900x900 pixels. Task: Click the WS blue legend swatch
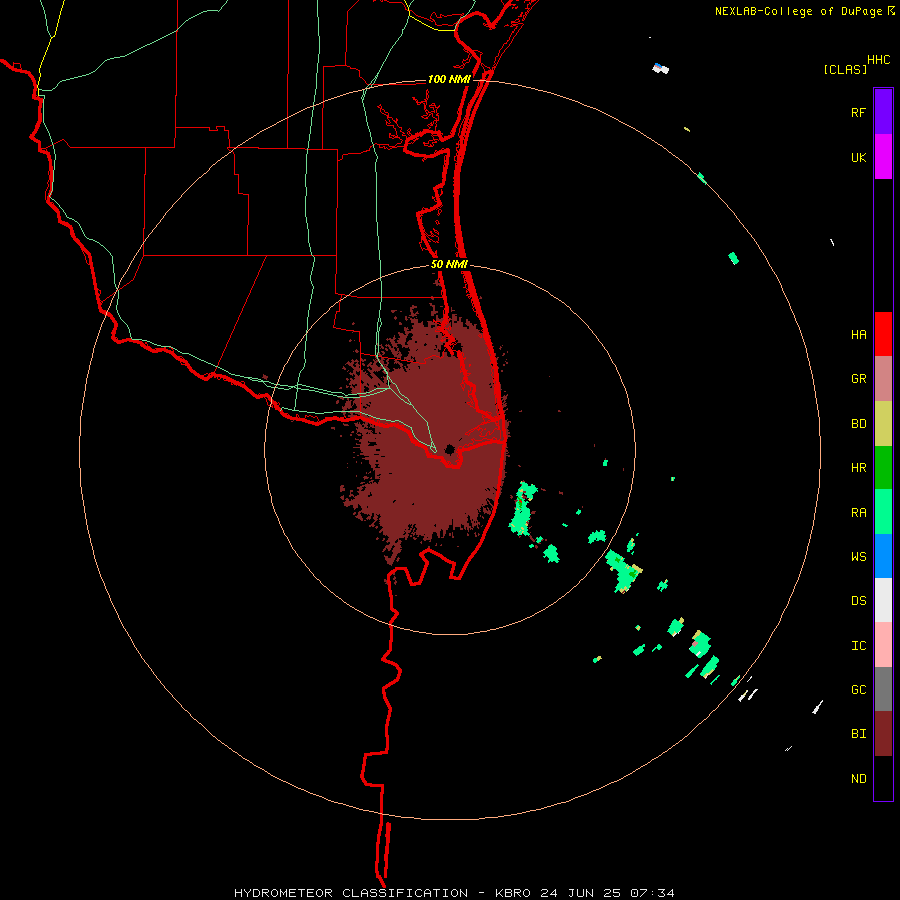[x=883, y=556]
